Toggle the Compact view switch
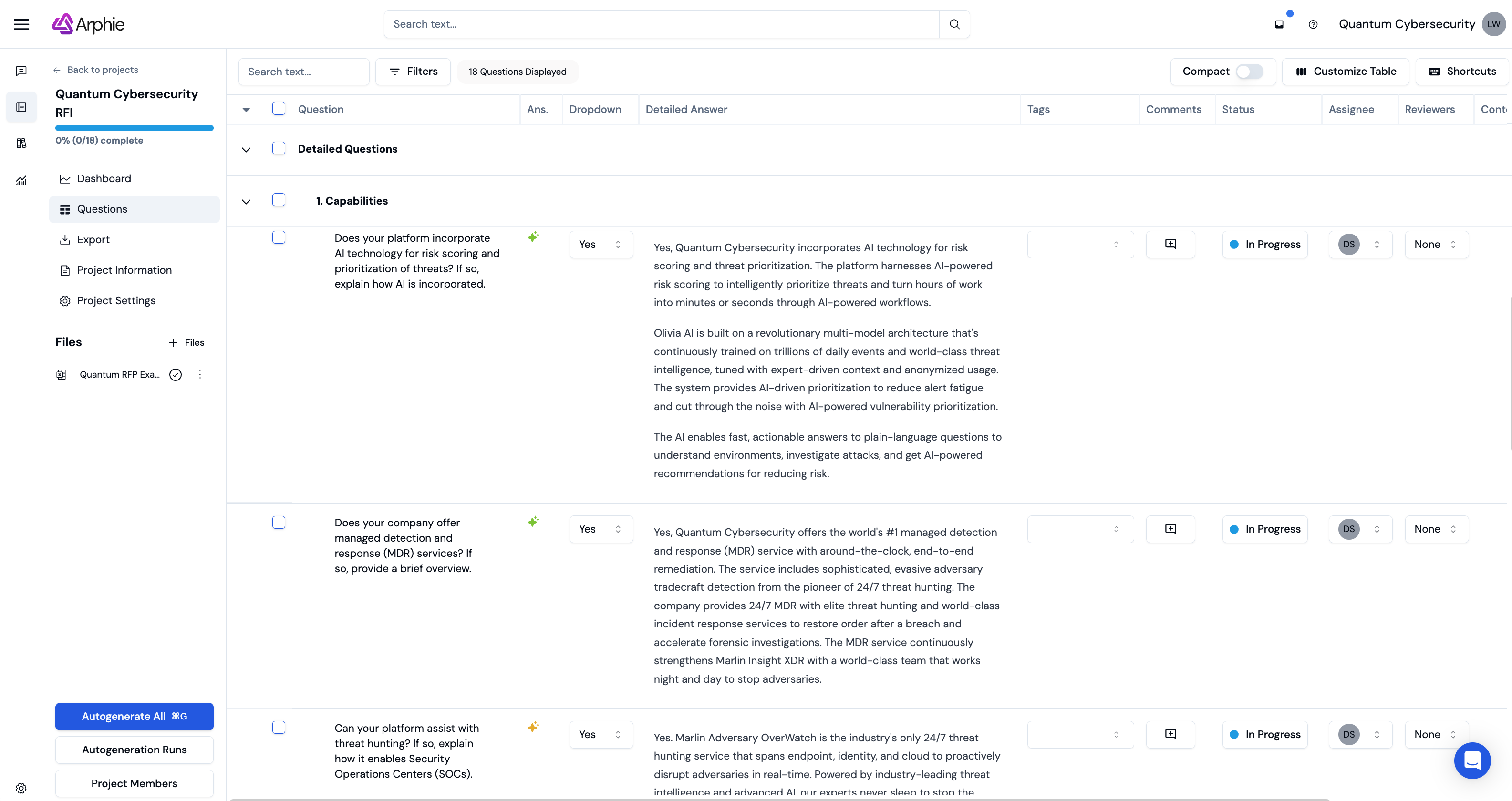Image resolution: width=1512 pixels, height=801 pixels. (1249, 72)
